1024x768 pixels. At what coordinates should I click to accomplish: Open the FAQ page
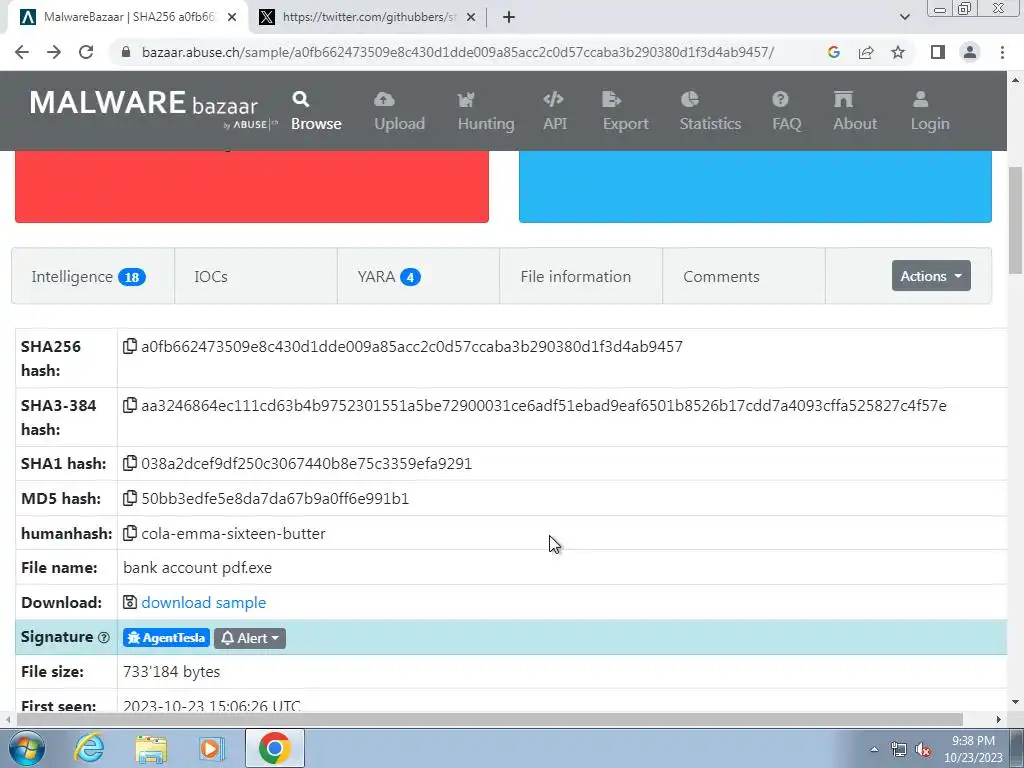point(786,111)
